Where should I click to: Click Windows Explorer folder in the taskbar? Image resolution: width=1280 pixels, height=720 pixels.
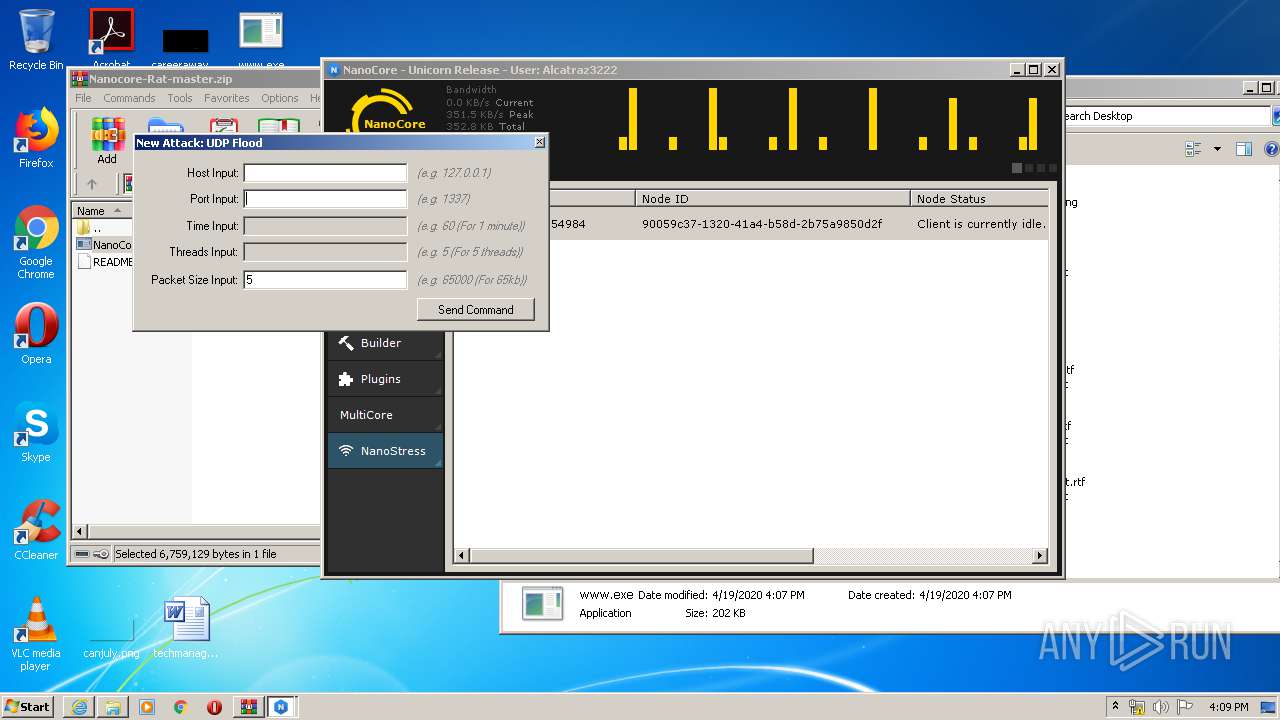pyautogui.click(x=113, y=707)
